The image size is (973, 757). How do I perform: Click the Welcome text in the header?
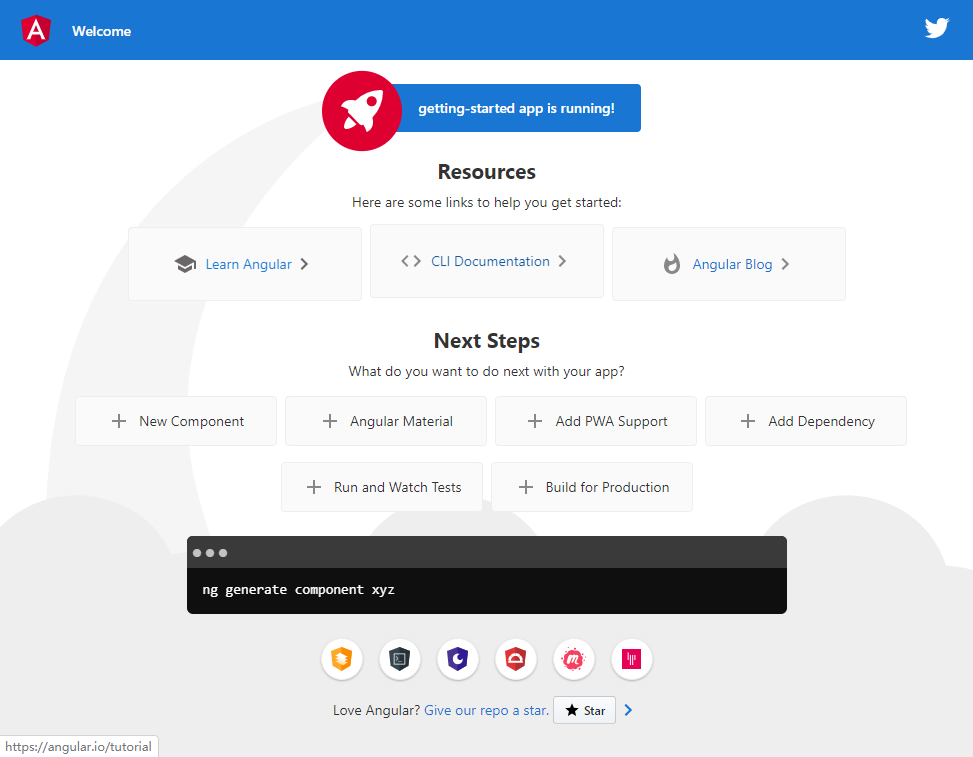tap(101, 31)
